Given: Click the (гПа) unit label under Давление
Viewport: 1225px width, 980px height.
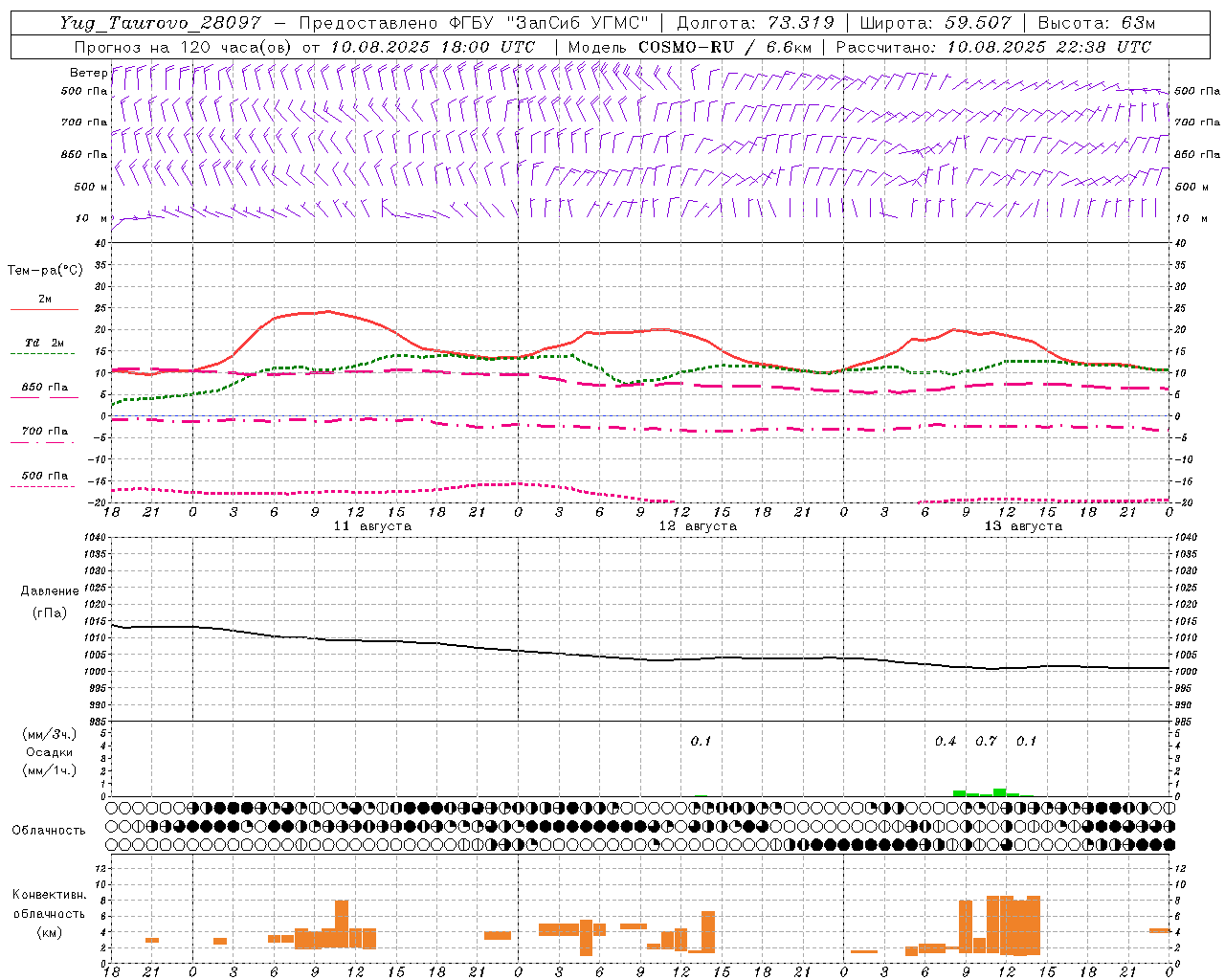Looking at the screenshot, I should pyautogui.click(x=50, y=613).
